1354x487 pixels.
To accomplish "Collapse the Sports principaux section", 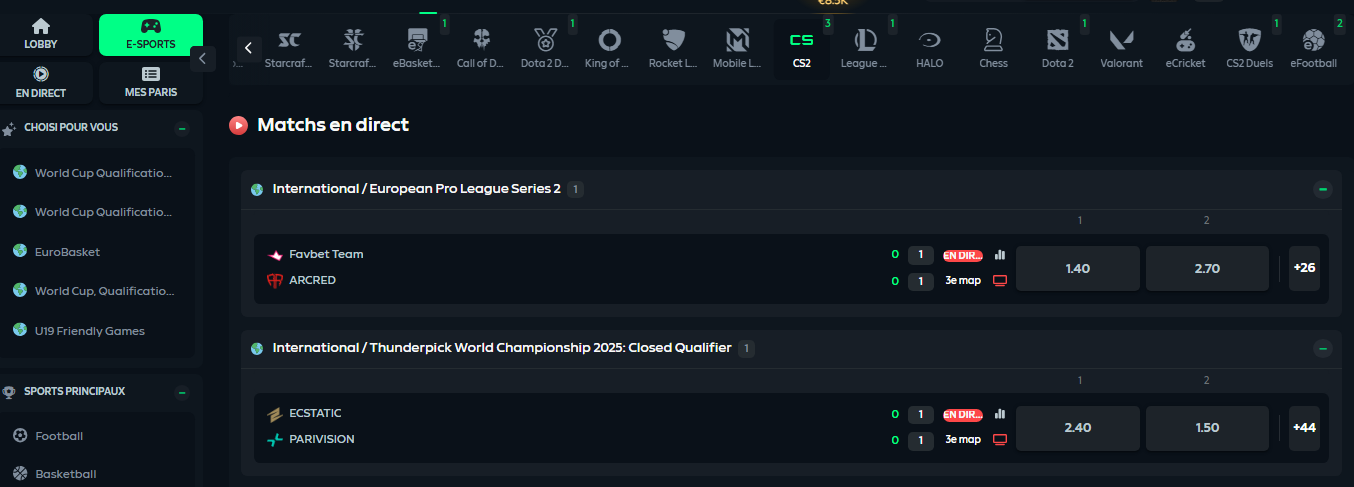I will pyautogui.click(x=181, y=392).
